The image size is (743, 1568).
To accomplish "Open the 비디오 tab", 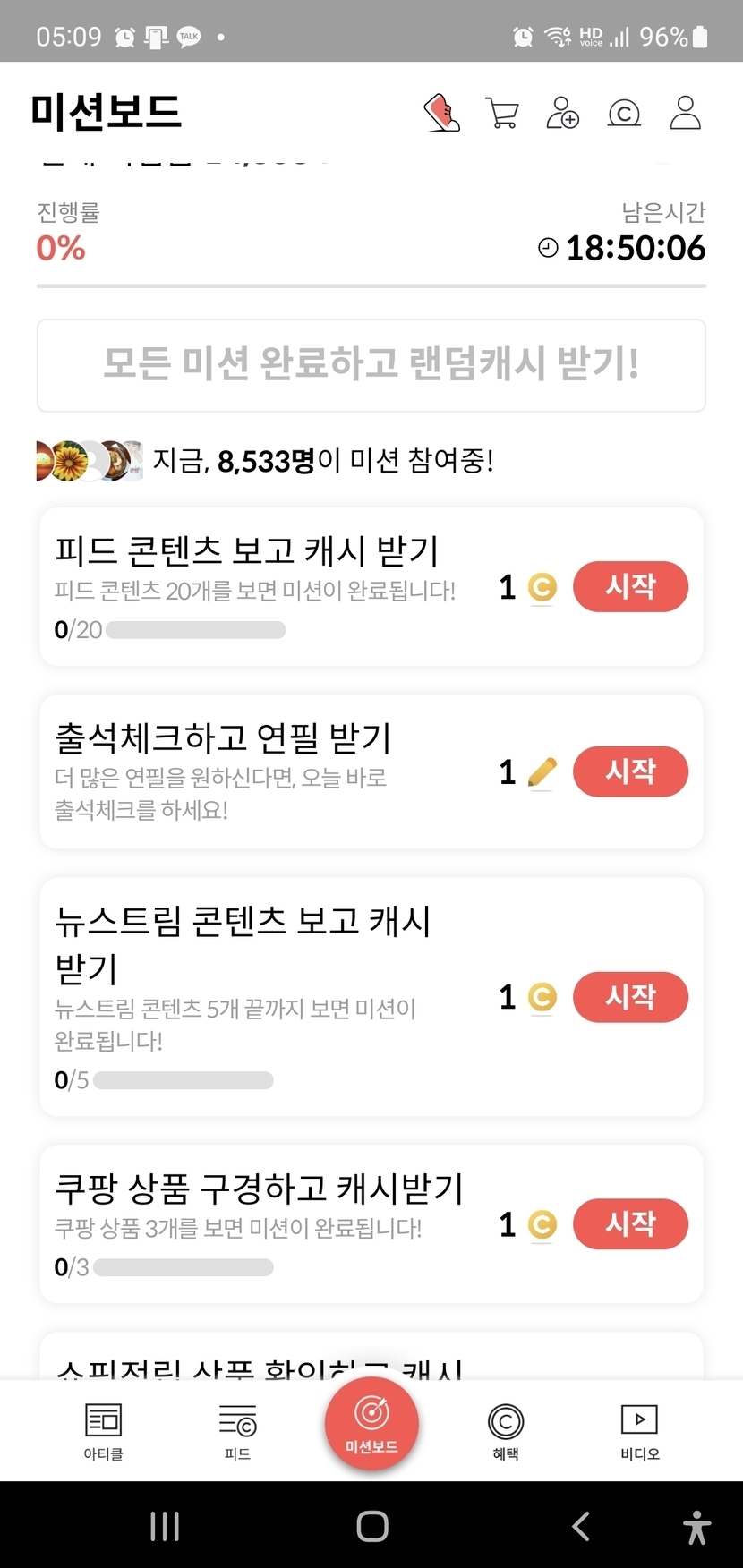I will pos(639,1430).
